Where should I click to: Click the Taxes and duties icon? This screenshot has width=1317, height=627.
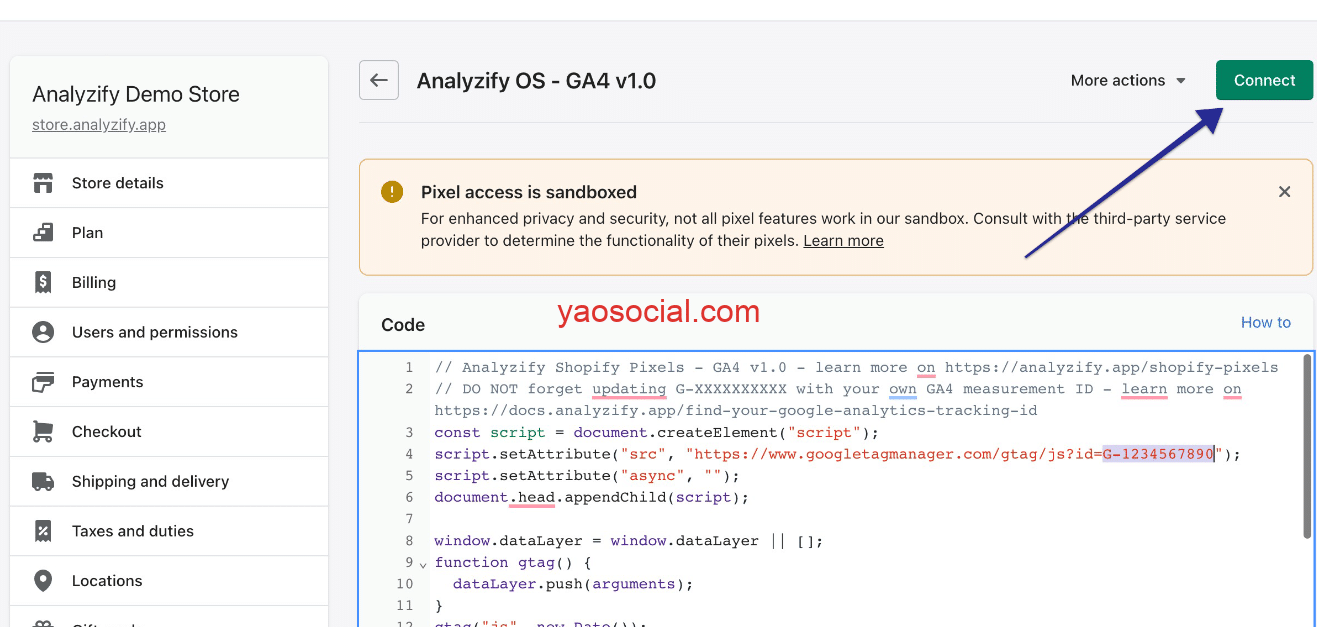pos(43,531)
